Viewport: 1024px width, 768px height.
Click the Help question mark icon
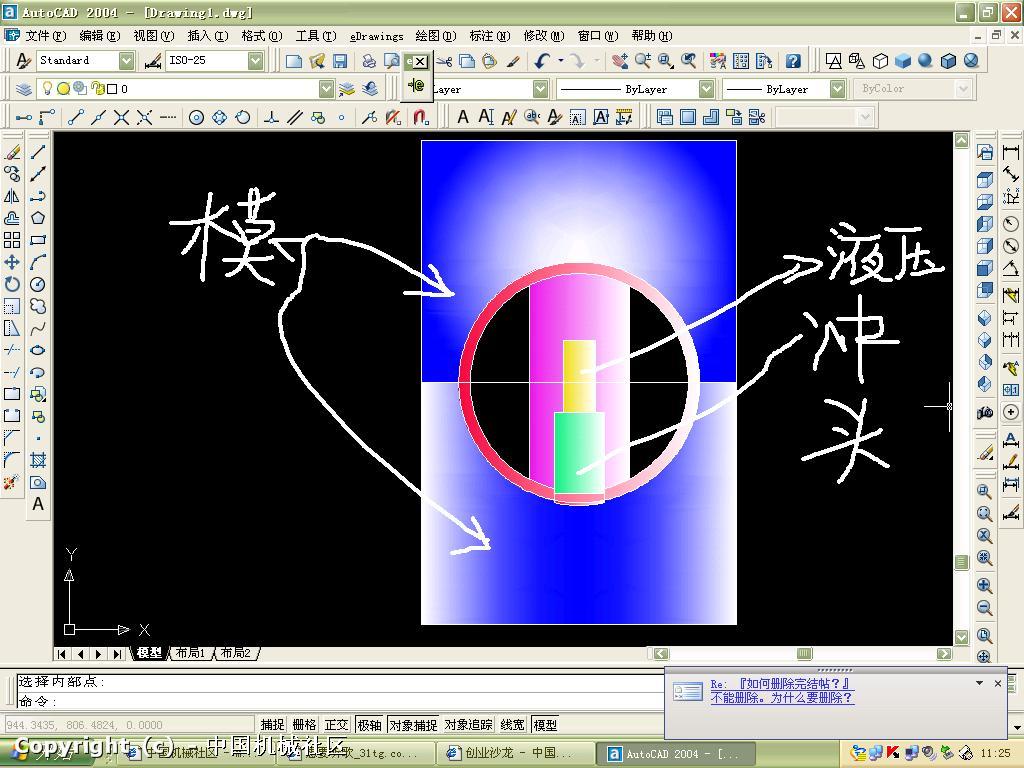pyautogui.click(x=793, y=61)
